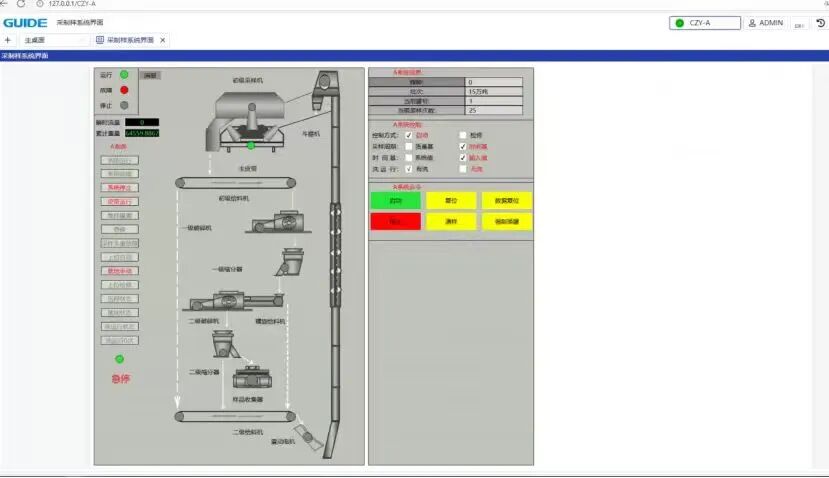The width and height of the screenshot is (829, 478).
Task: Click the browser refresh icon
Action: [22, 4]
